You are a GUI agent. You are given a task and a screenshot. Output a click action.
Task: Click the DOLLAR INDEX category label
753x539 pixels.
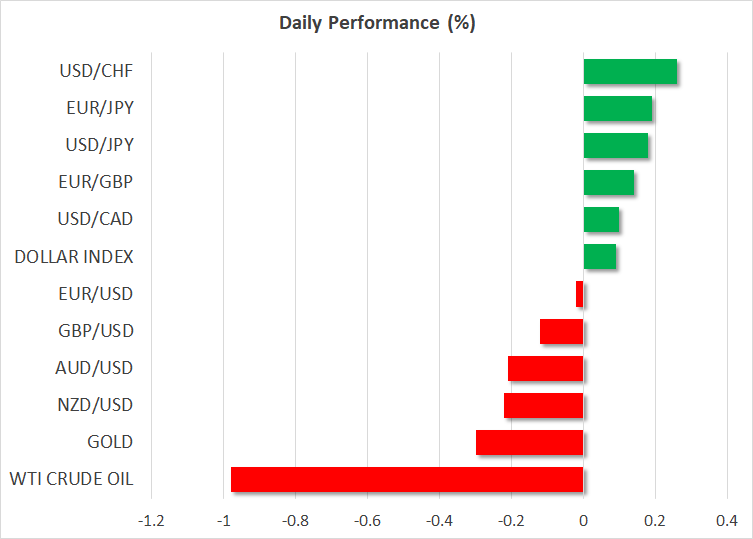[x=74, y=257]
